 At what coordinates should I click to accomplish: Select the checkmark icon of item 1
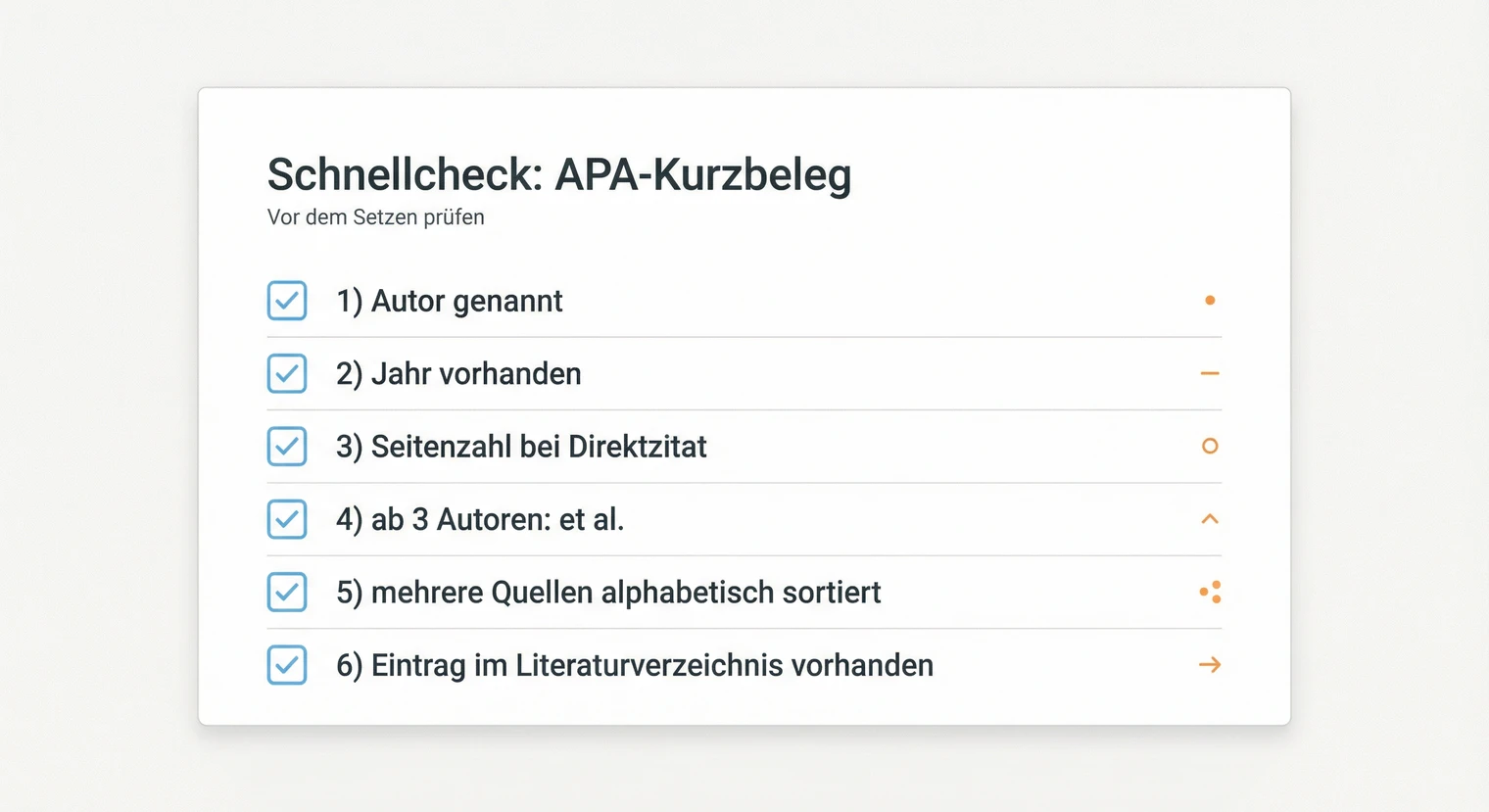point(286,301)
